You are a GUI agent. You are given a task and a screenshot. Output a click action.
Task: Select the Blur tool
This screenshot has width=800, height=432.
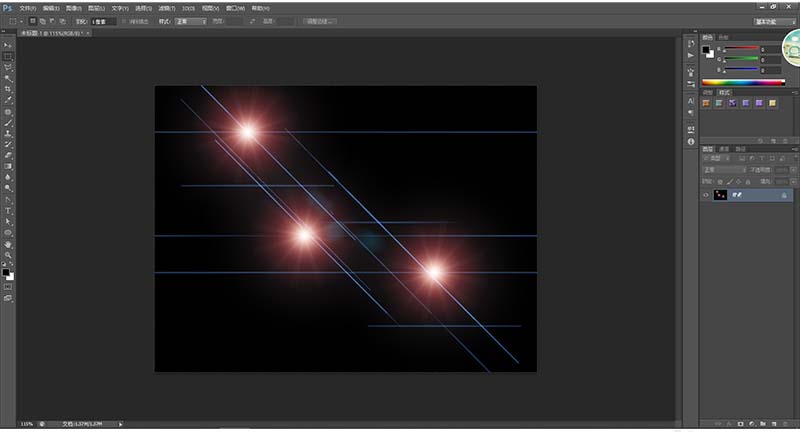click(x=8, y=177)
